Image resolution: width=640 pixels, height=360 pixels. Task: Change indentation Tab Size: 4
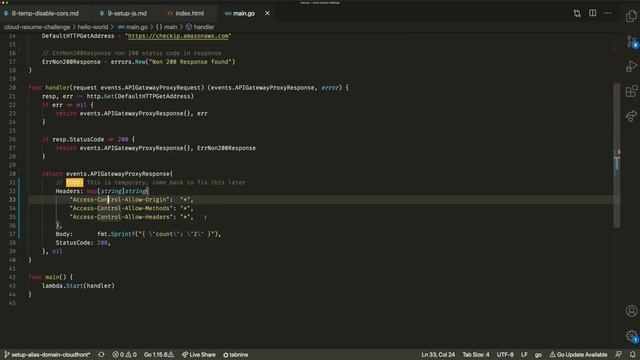pyautogui.click(x=476, y=355)
